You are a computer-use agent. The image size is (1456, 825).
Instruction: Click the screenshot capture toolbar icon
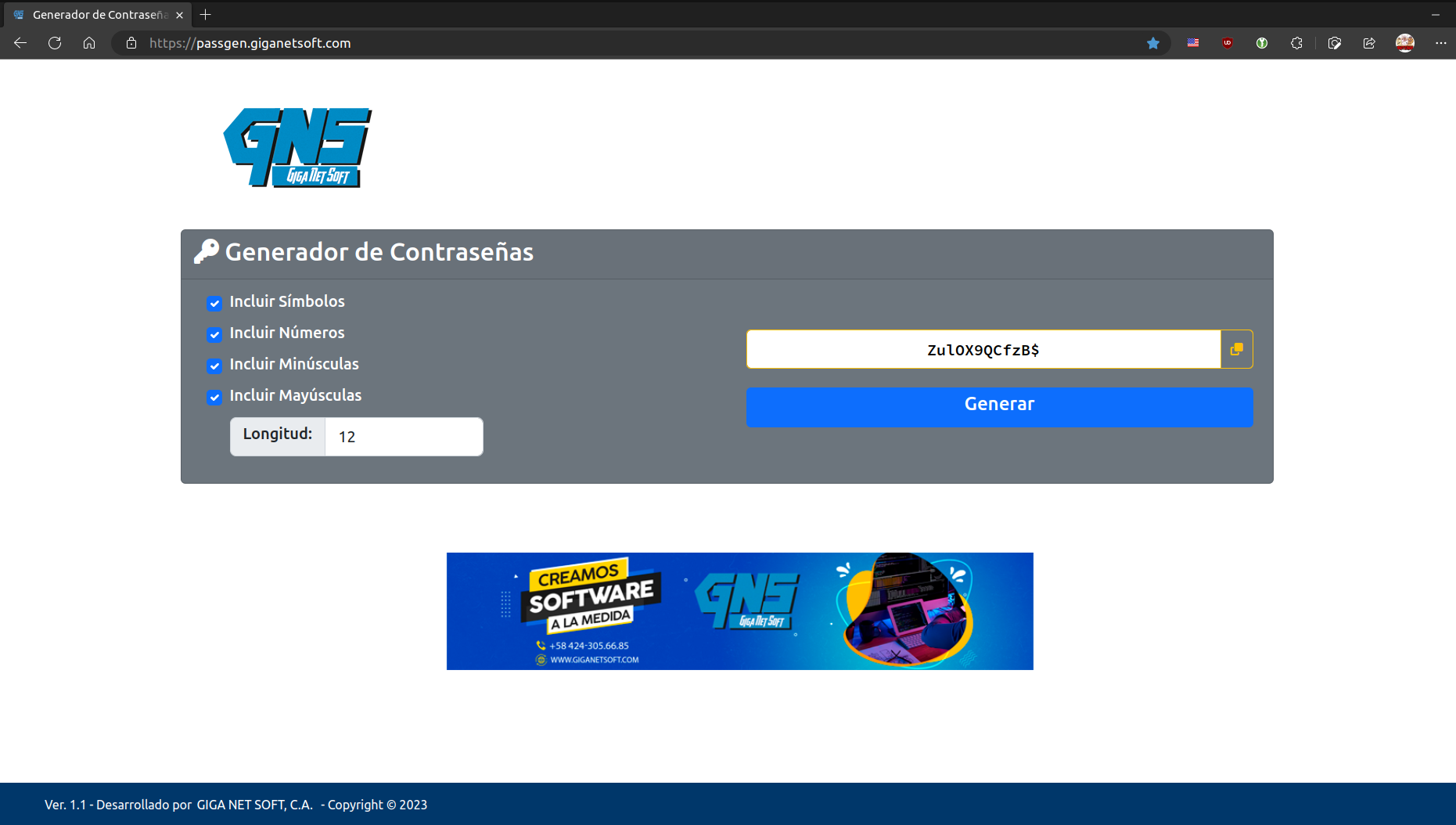1334,43
